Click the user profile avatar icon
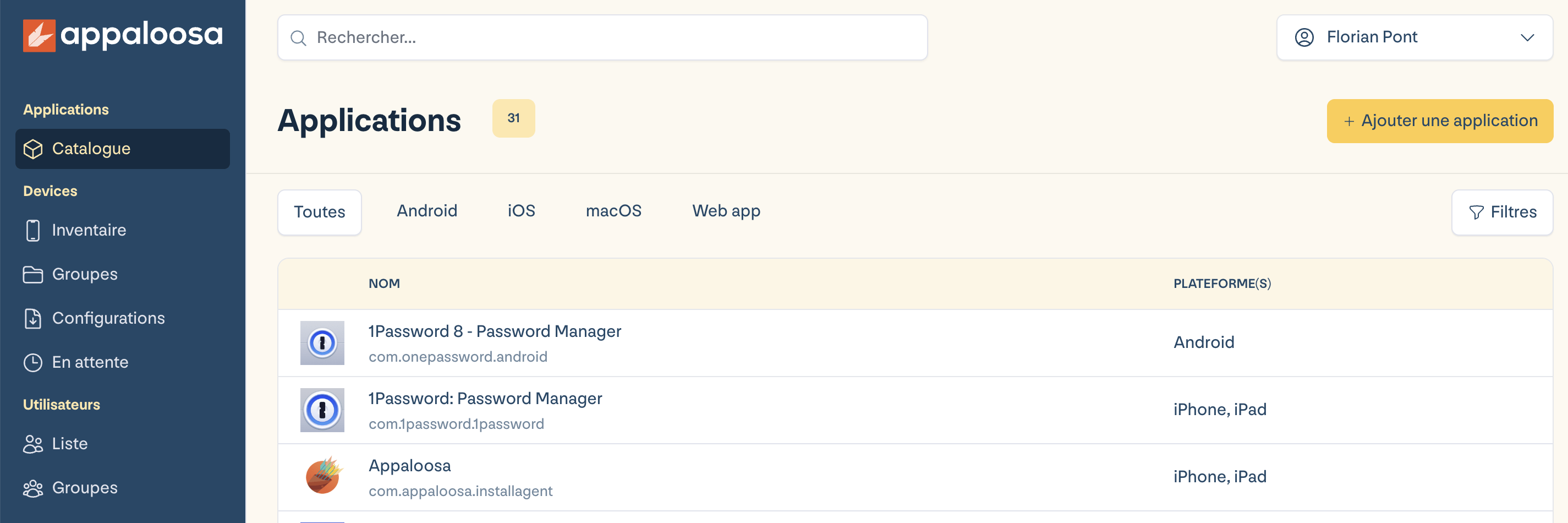 click(x=1304, y=38)
